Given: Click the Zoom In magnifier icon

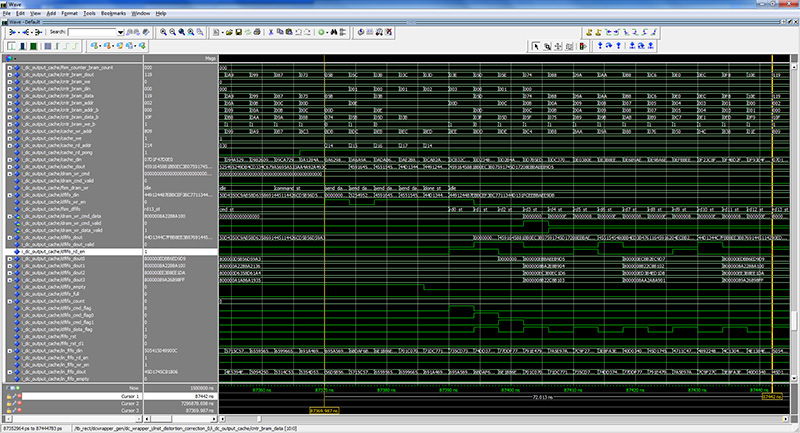Looking at the screenshot, I should pos(162,32).
